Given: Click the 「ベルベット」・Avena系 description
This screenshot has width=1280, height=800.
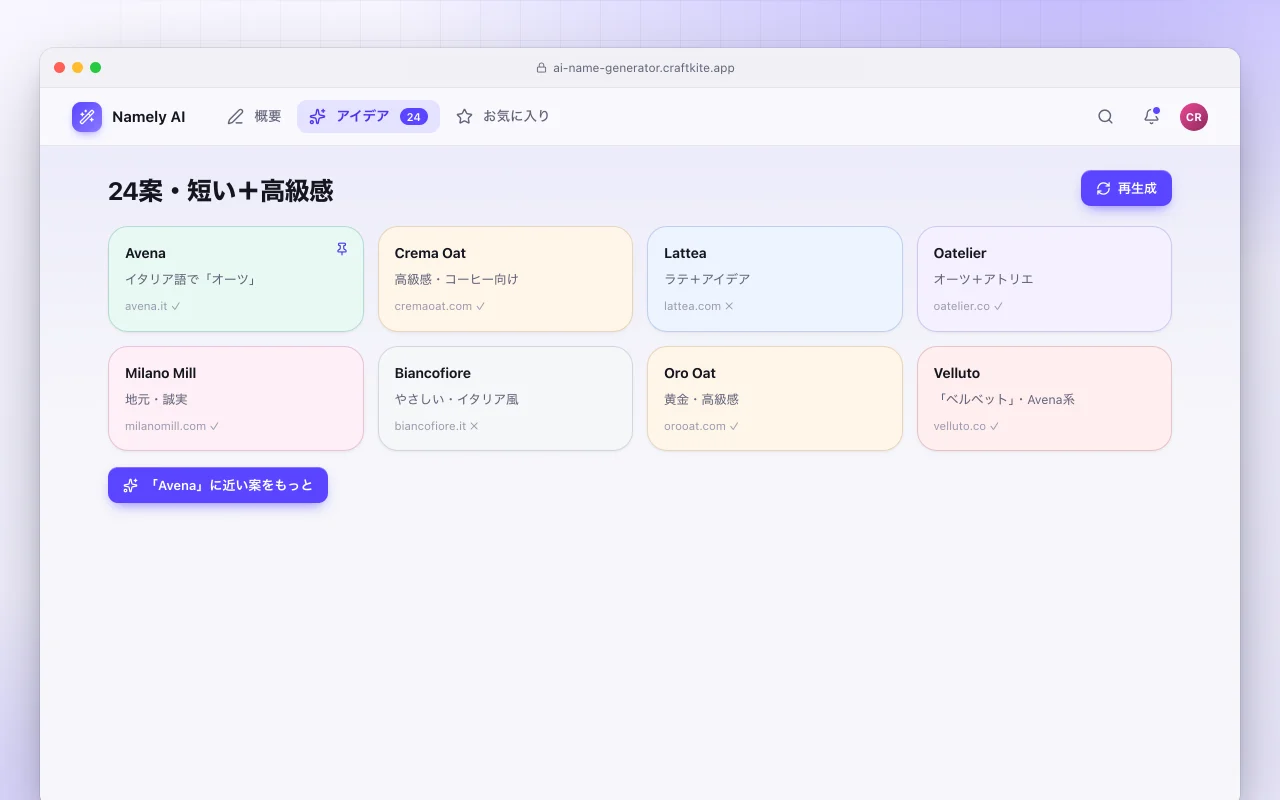Looking at the screenshot, I should [x=1004, y=399].
